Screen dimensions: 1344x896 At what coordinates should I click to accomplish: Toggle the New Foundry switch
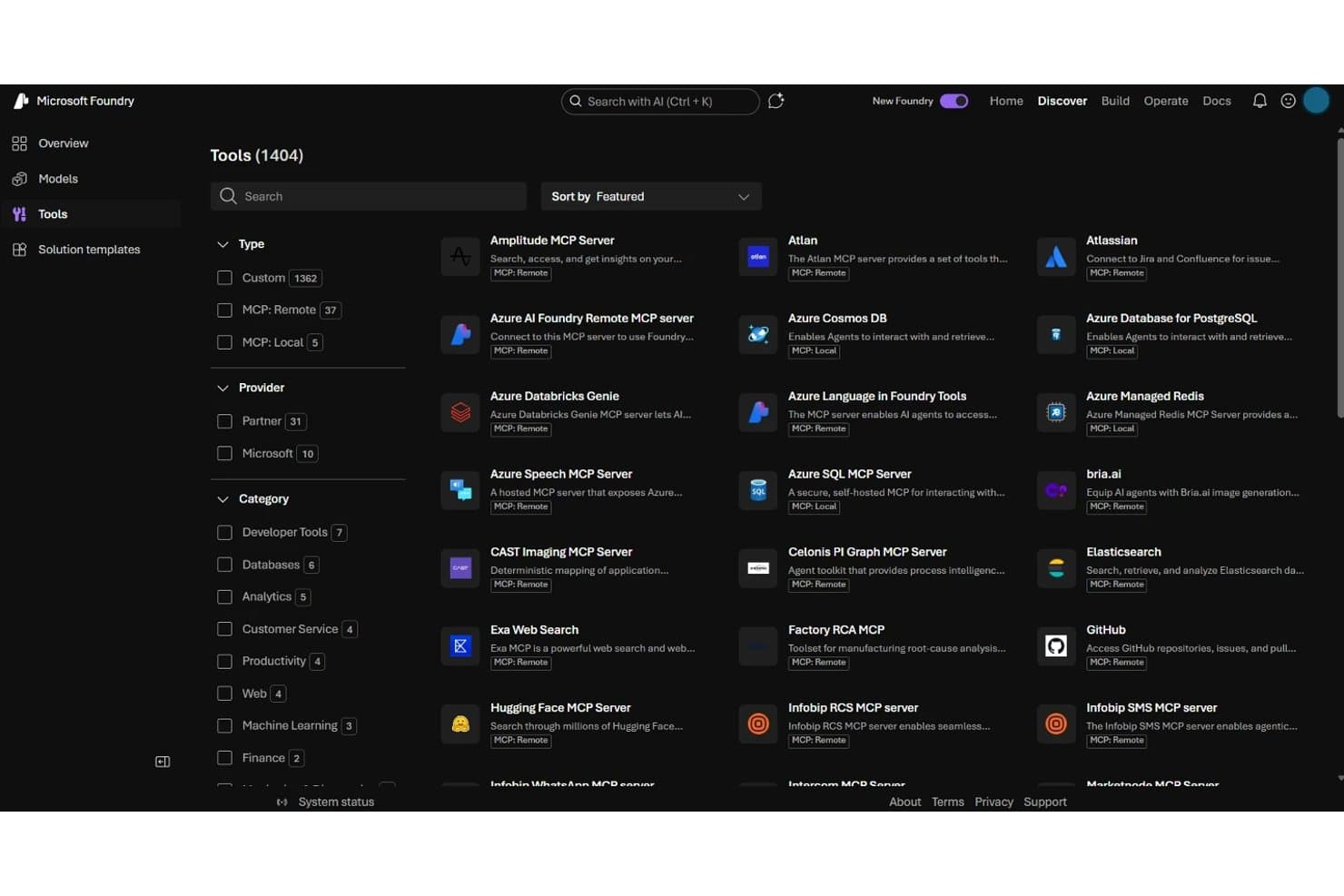pyautogui.click(x=954, y=101)
